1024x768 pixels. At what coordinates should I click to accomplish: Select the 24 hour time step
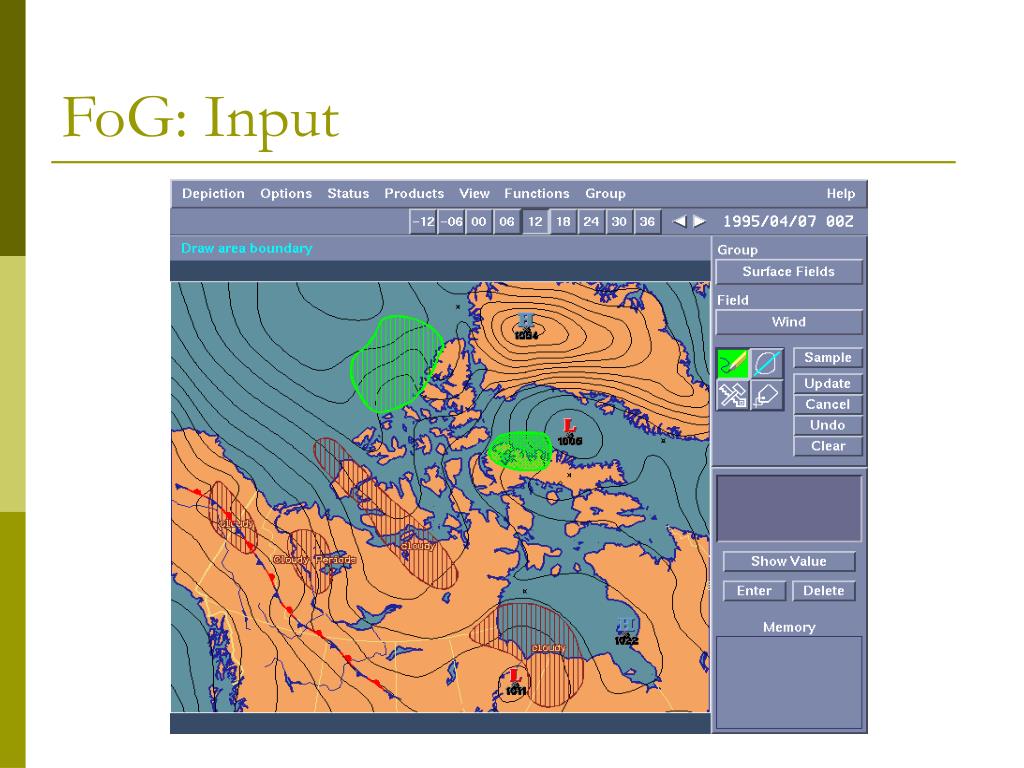coord(591,221)
